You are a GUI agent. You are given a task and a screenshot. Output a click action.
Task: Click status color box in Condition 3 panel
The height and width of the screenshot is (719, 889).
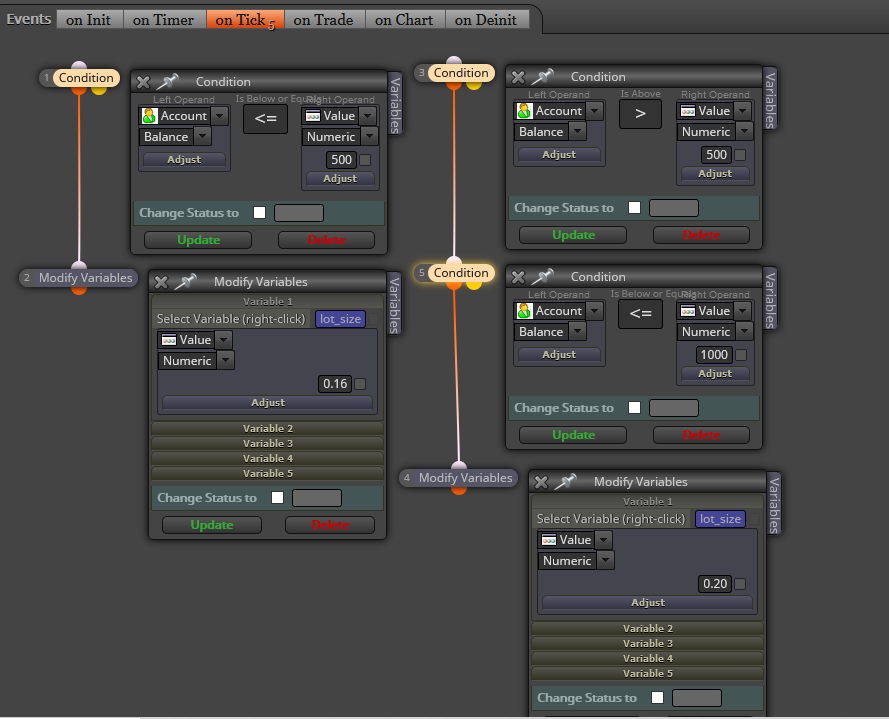[x=674, y=208]
